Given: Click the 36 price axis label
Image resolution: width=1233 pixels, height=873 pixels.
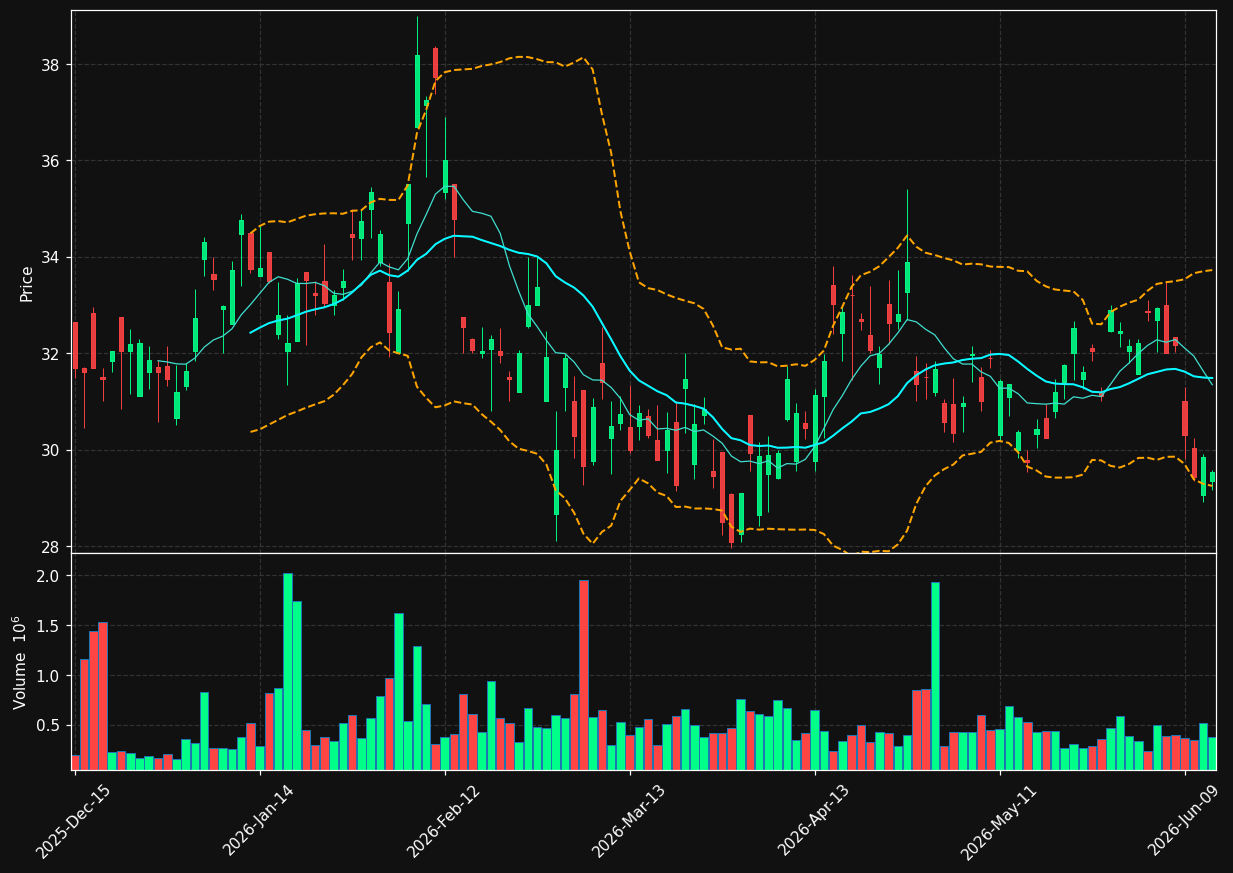Looking at the screenshot, I should 53,161.
